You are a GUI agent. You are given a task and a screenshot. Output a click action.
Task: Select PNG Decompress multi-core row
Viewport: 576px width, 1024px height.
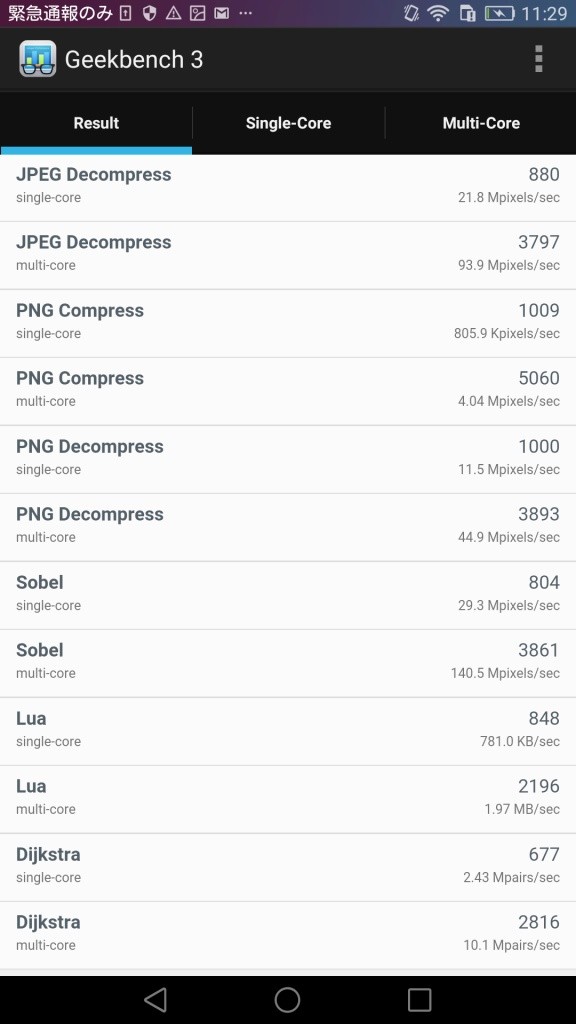[288, 527]
